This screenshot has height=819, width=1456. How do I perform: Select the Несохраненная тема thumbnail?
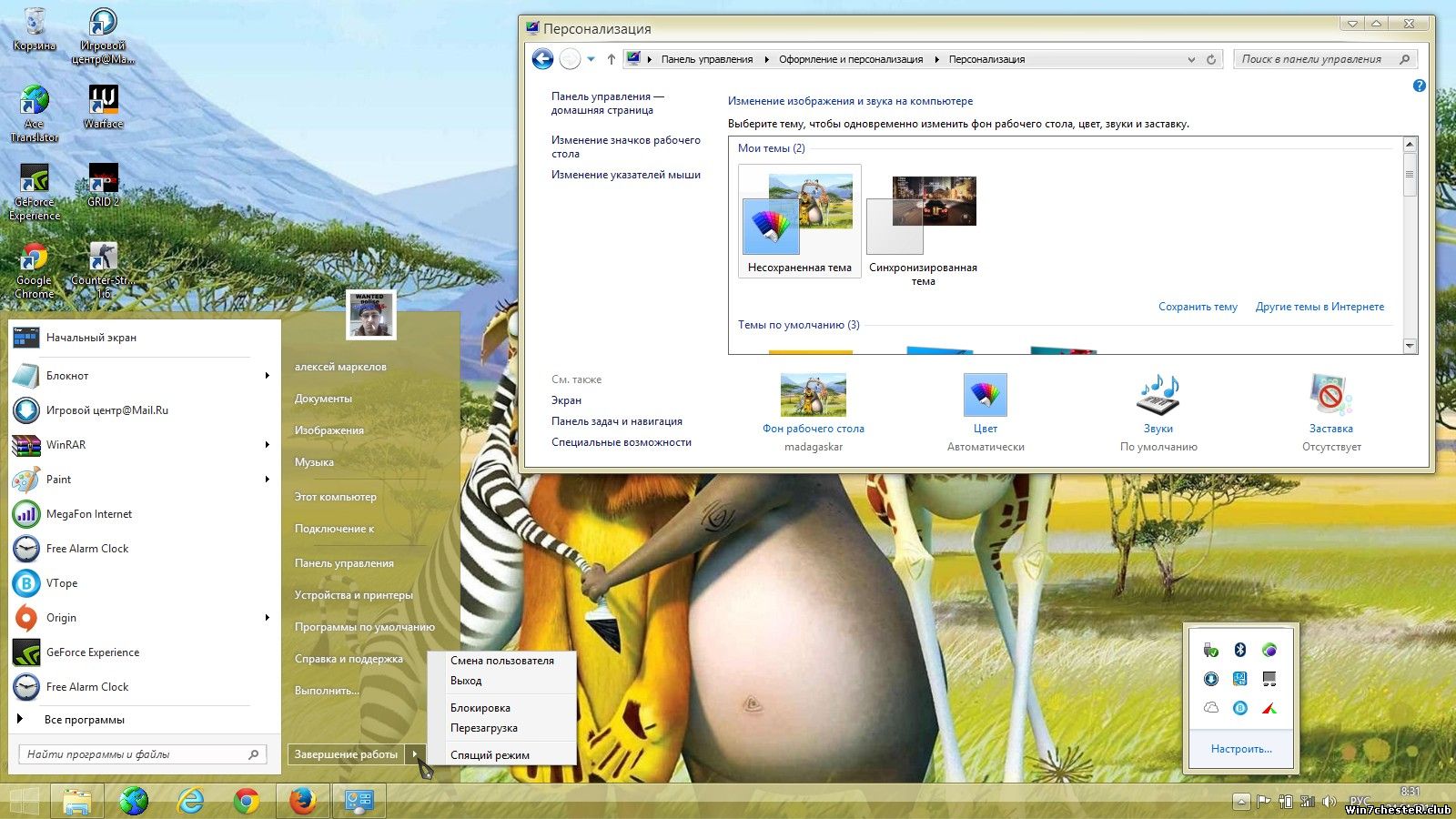click(x=799, y=221)
